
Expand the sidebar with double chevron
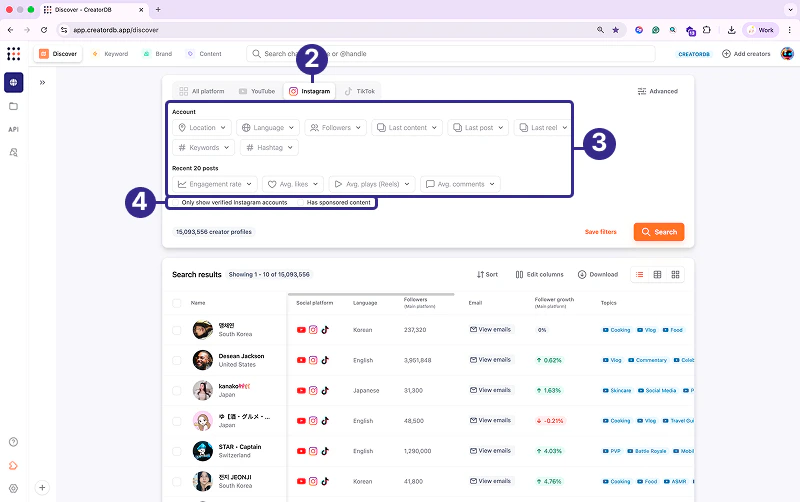click(42, 82)
